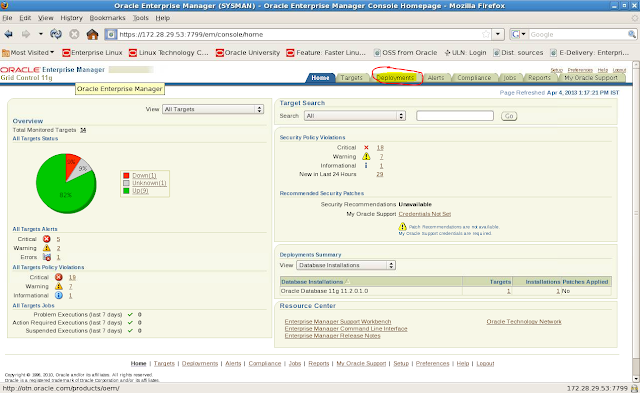
Task: Click the browser forward arrow
Action: (x=26, y=34)
